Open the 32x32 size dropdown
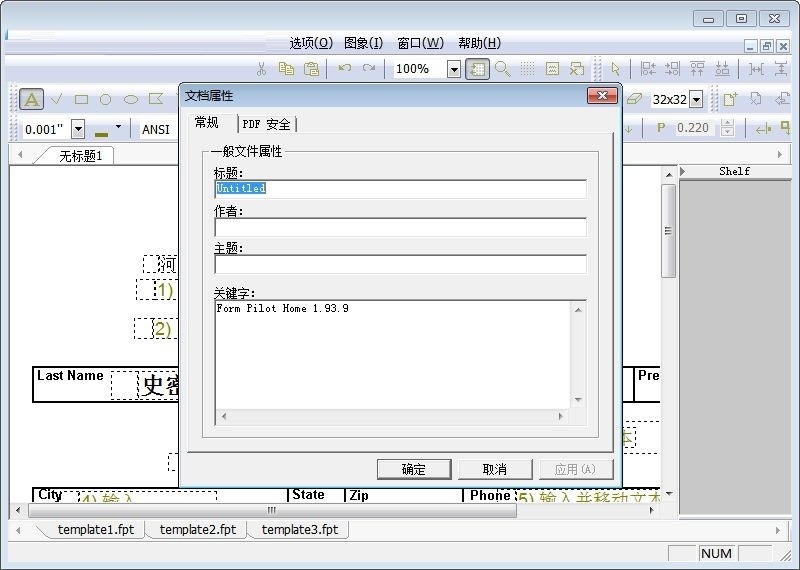 (696, 99)
